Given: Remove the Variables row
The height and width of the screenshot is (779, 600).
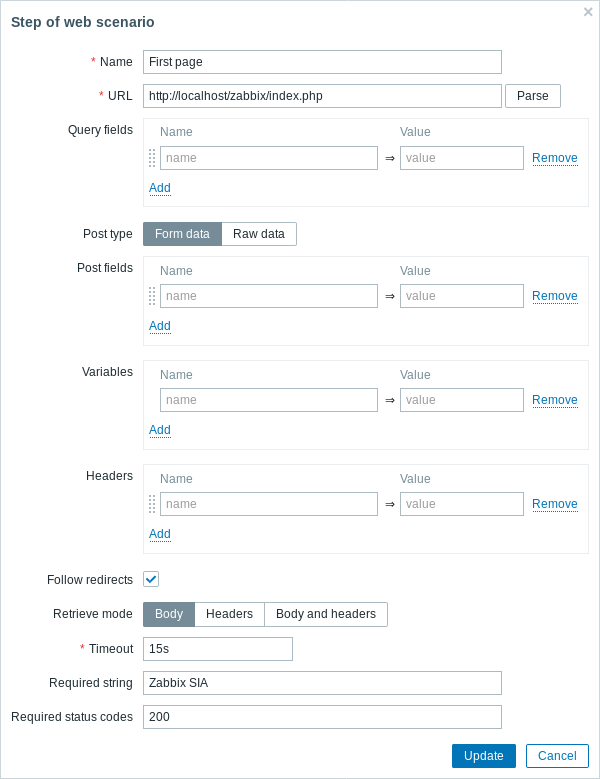Looking at the screenshot, I should [x=554, y=400].
